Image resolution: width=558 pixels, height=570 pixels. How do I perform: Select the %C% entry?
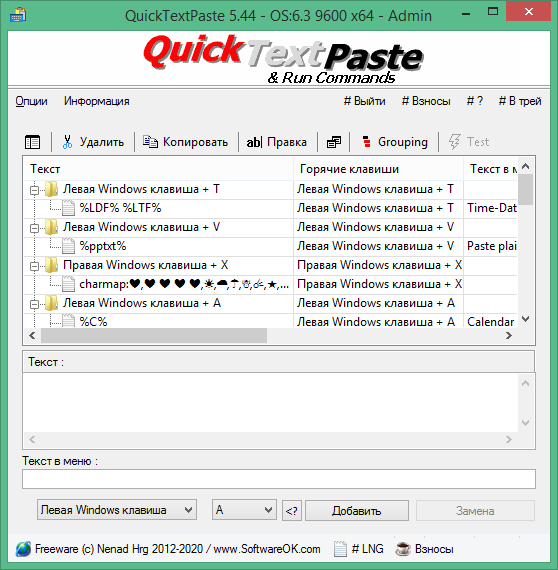tap(93, 321)
